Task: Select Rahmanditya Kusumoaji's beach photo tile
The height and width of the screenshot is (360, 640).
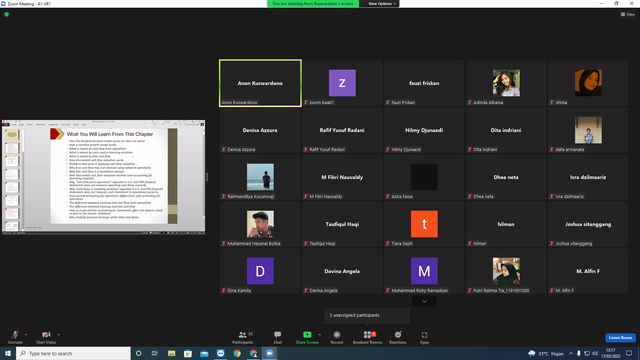Action: click(x=260, y=177)
